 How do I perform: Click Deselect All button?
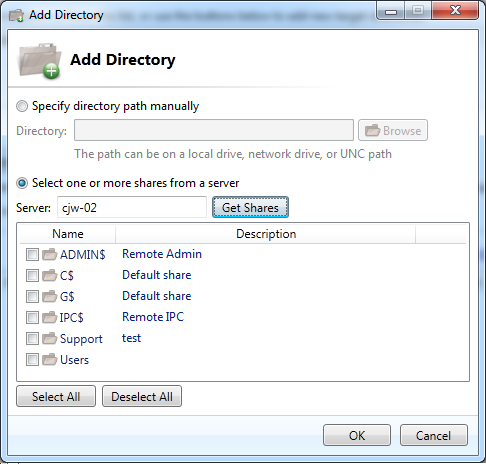142,396
